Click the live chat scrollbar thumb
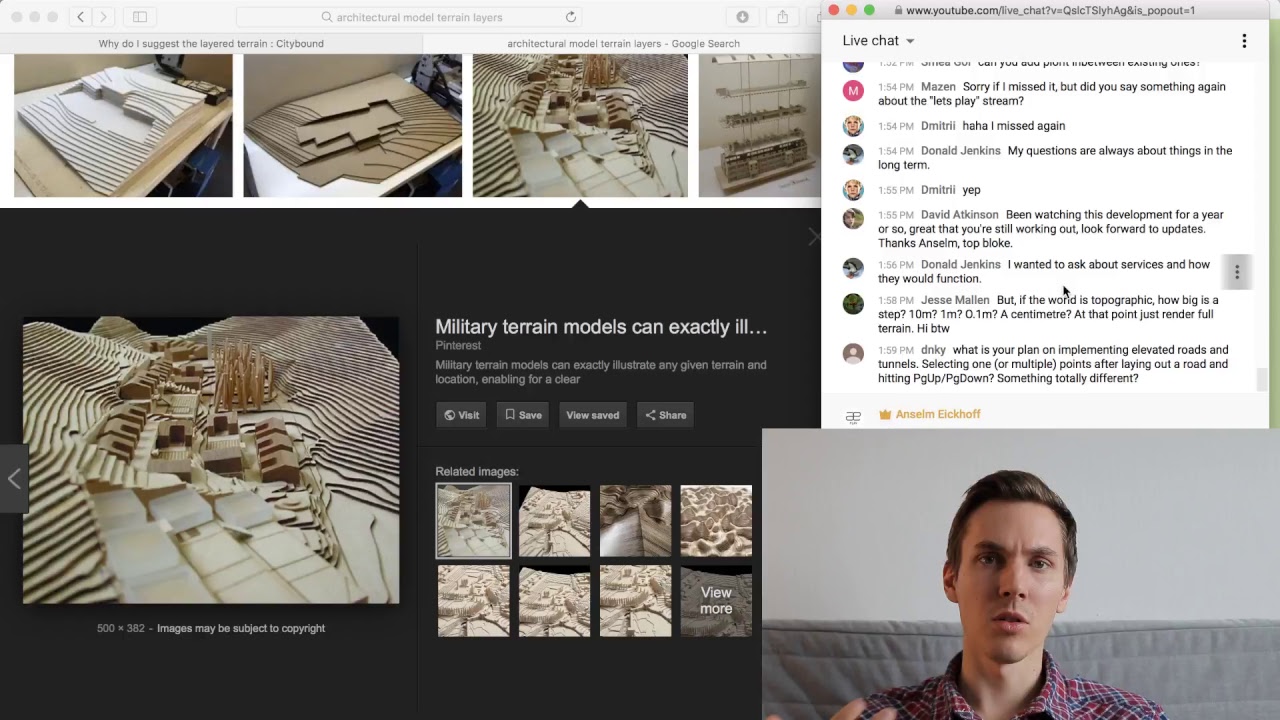 point(1262,380)
